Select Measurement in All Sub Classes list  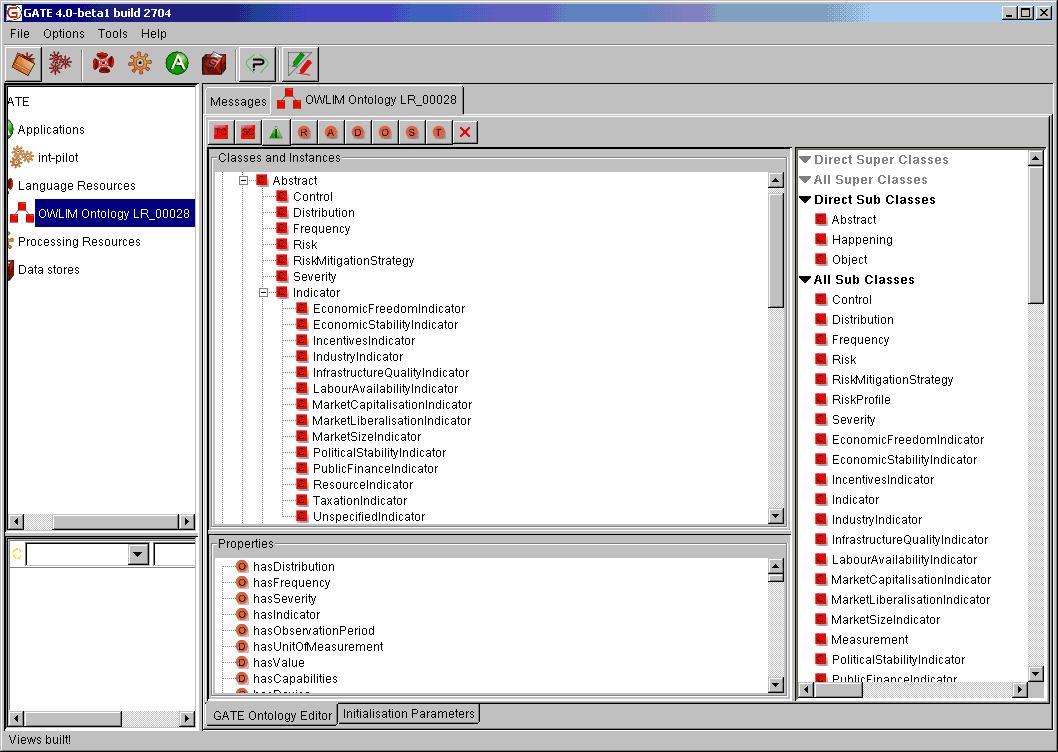[870, 639]
